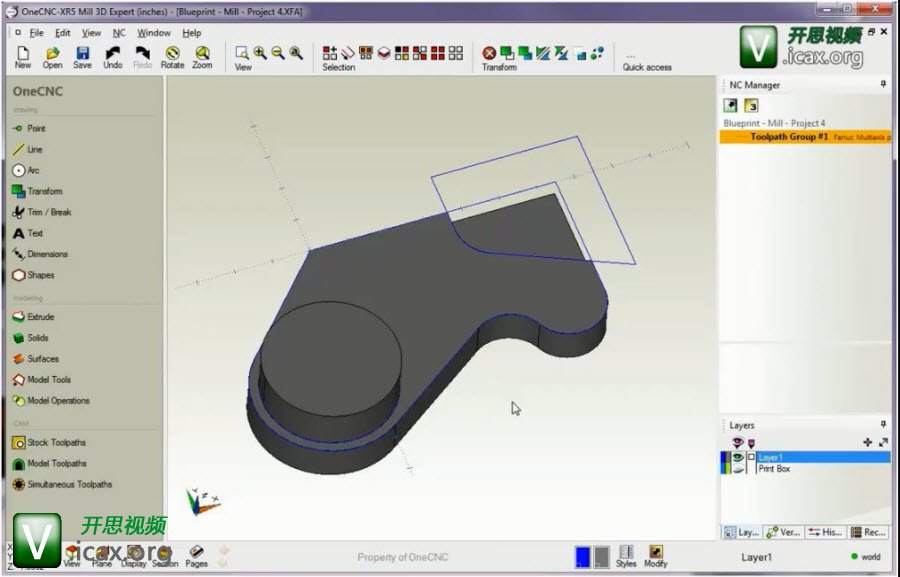Toggle Print Box layer visibility
The height and width of the screenshot is (577, 900).
click(739, 469)
